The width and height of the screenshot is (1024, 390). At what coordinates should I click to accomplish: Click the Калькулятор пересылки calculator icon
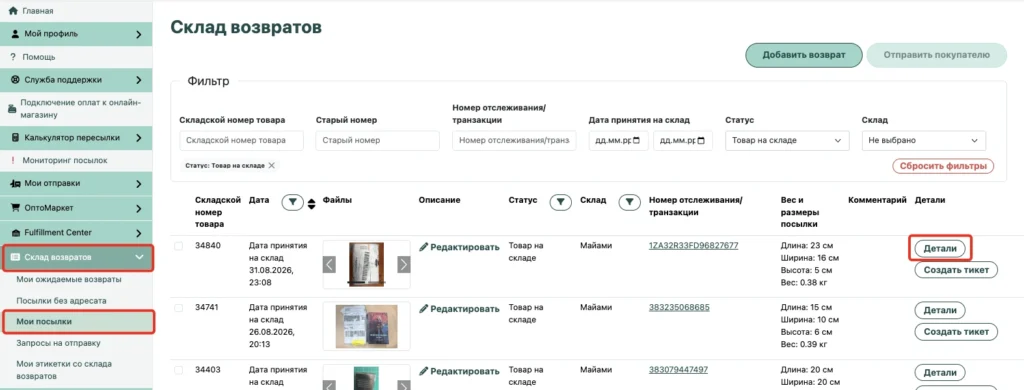(16, 138)
